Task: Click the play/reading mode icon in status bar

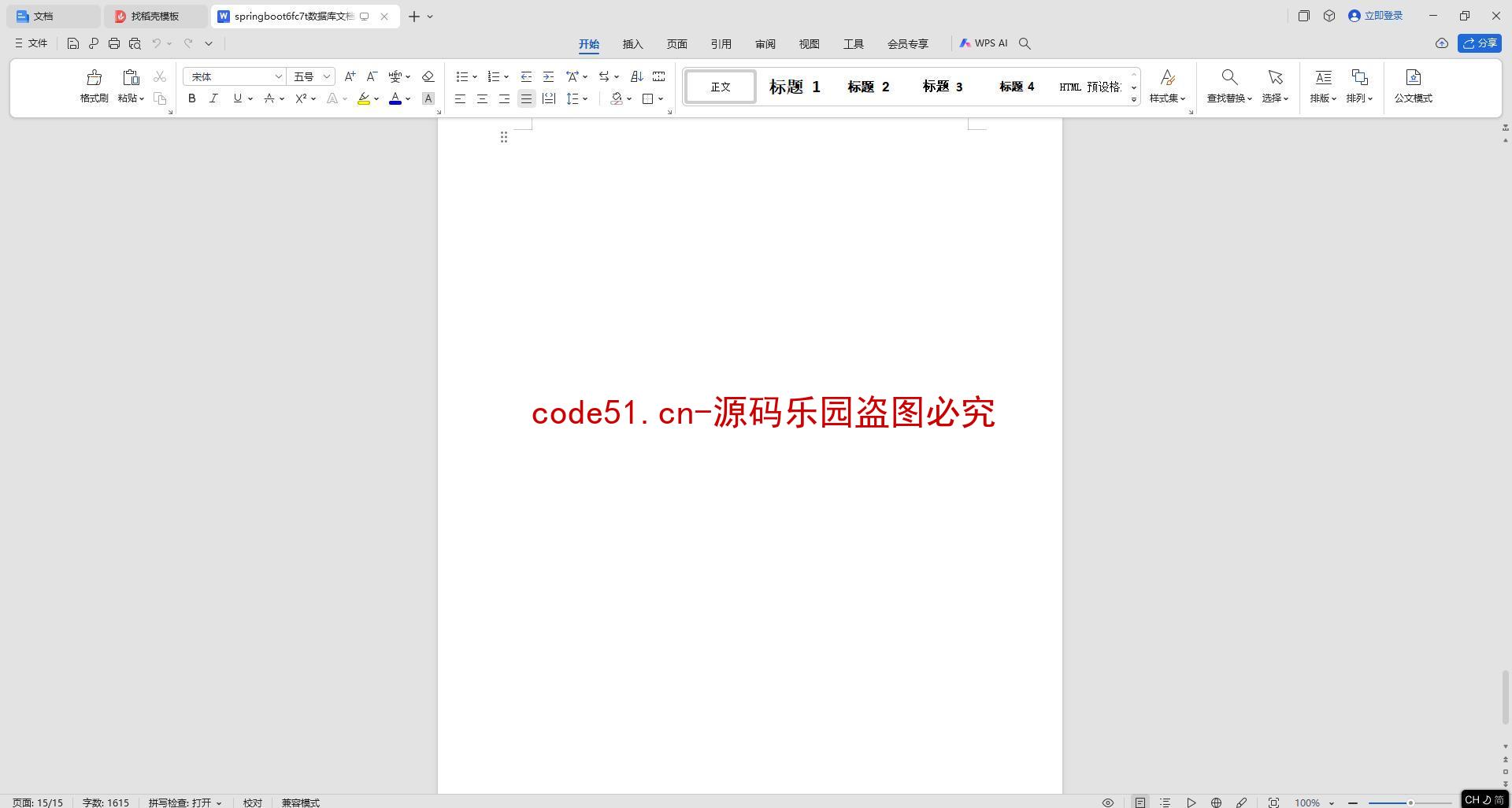Action: pyautogui.click(x=1191, y=802)
